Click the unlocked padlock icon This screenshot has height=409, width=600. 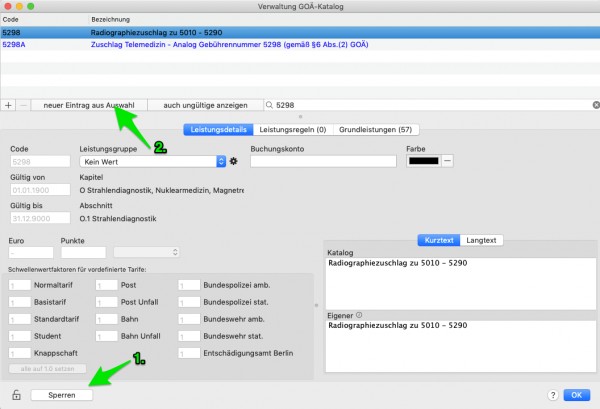pos(16,395)
